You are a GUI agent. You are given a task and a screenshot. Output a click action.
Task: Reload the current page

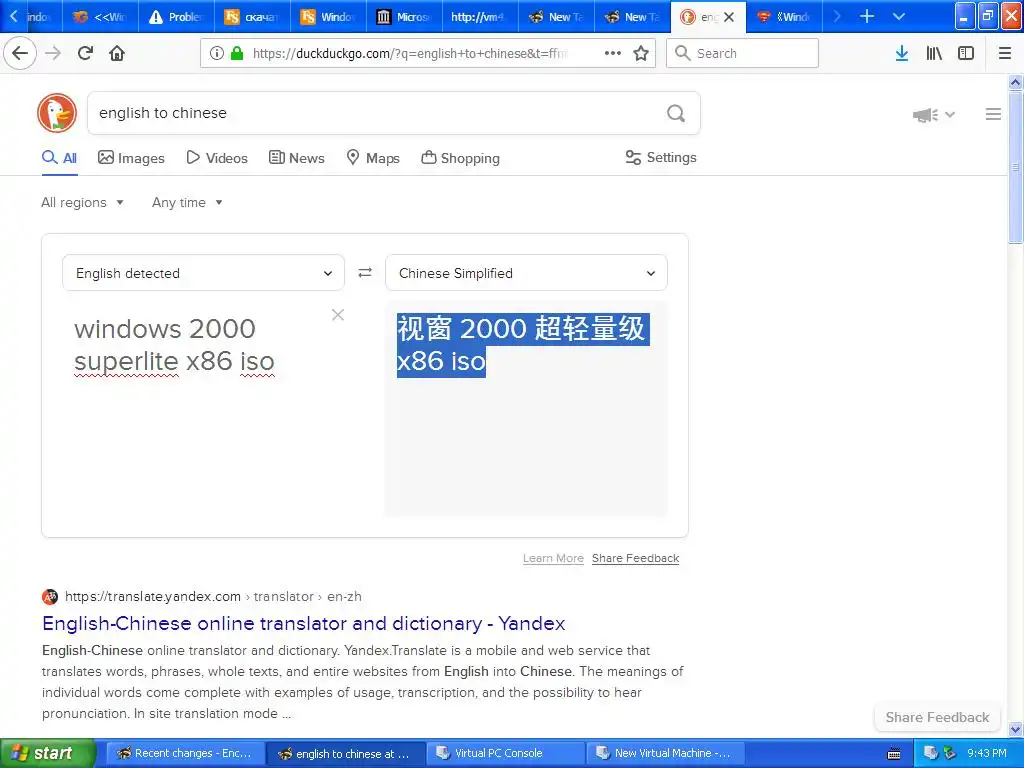click(x=85, y=53)
